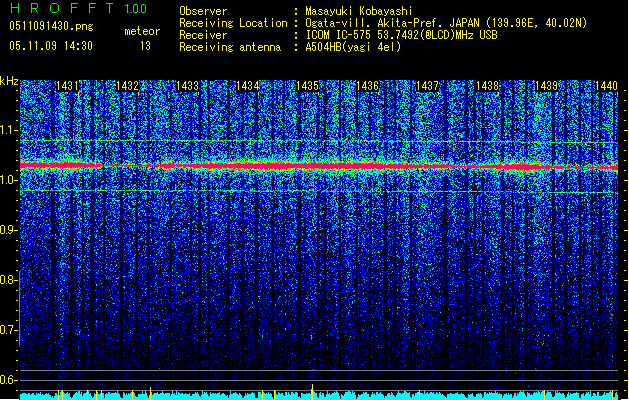This screenshot has width=629, height=400.
Task: Click time marker 1436
Action: tap(367, 86)
